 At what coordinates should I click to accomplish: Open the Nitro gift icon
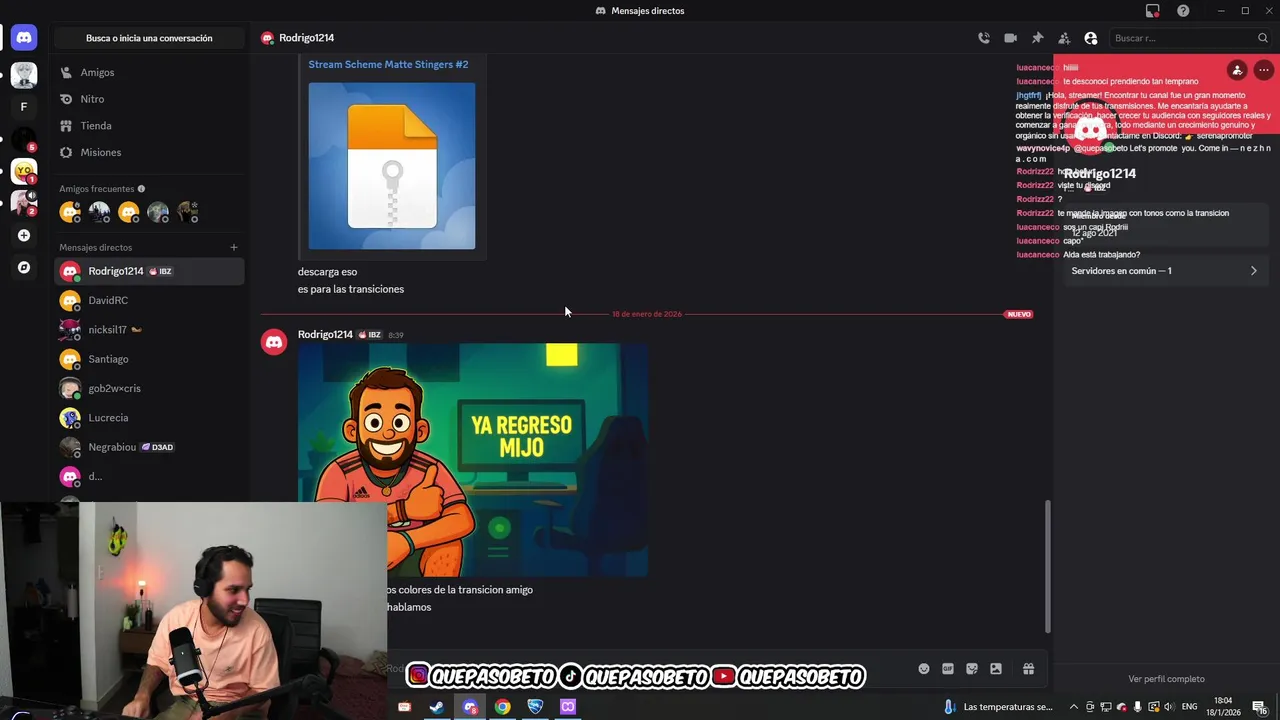click(x=1028, y=669)
